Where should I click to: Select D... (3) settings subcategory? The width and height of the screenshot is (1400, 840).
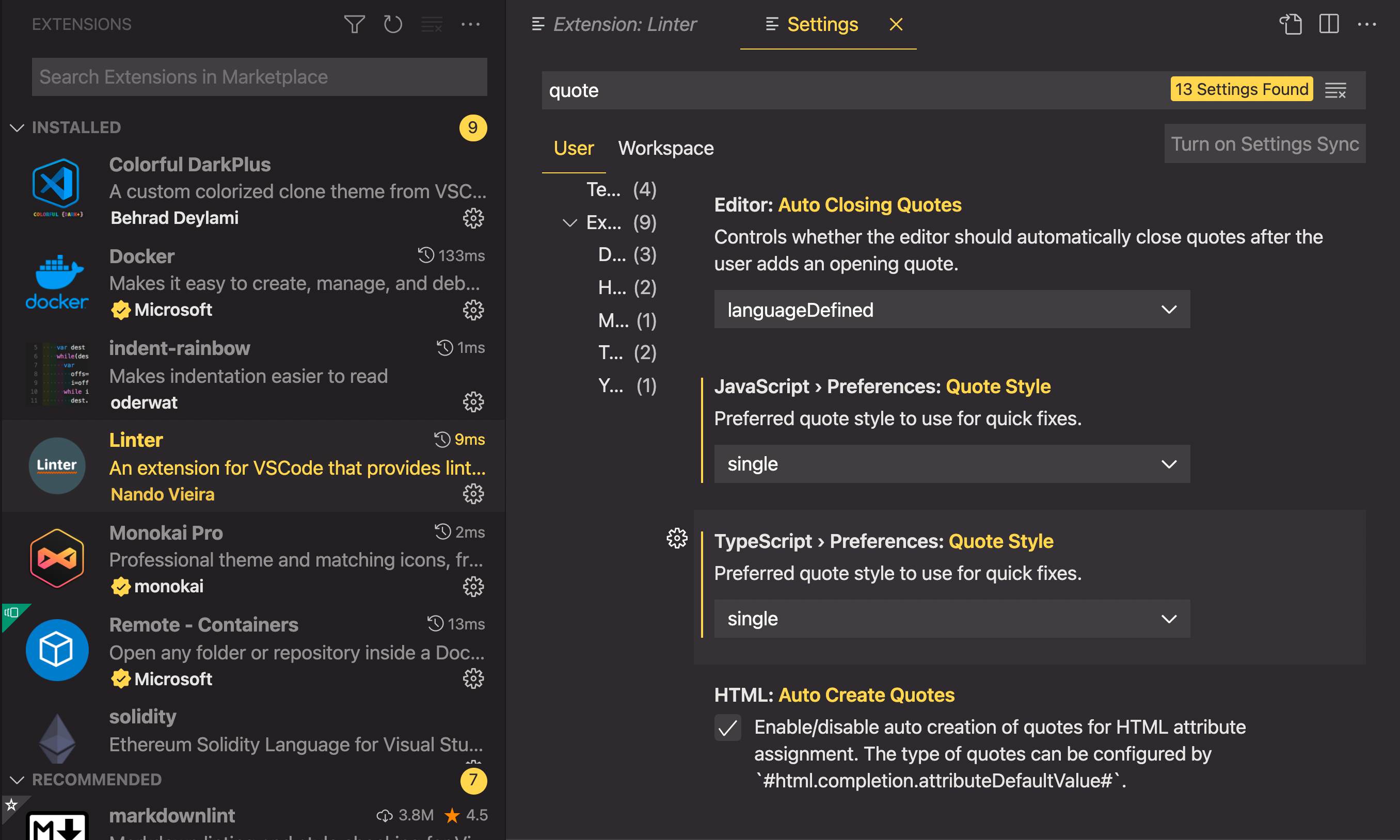(628, 255)
